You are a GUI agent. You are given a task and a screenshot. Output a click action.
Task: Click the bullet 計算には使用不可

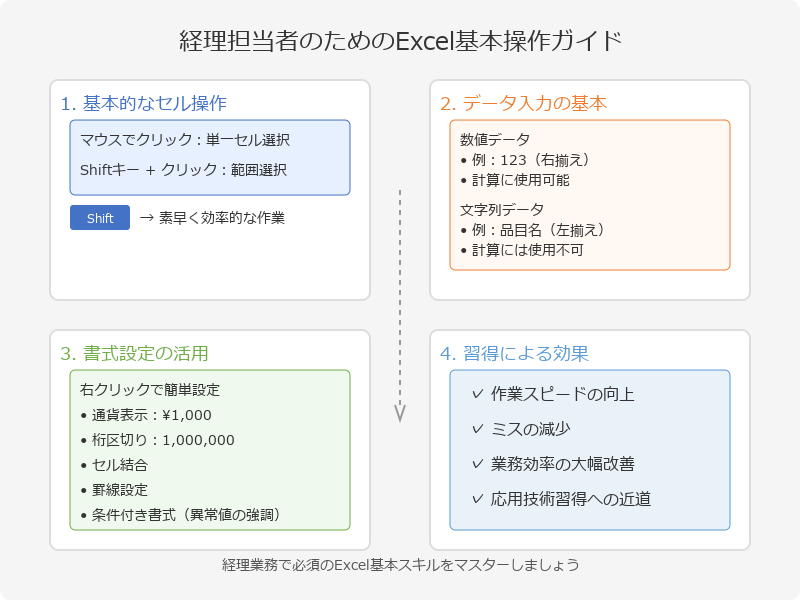coord(521,250)
